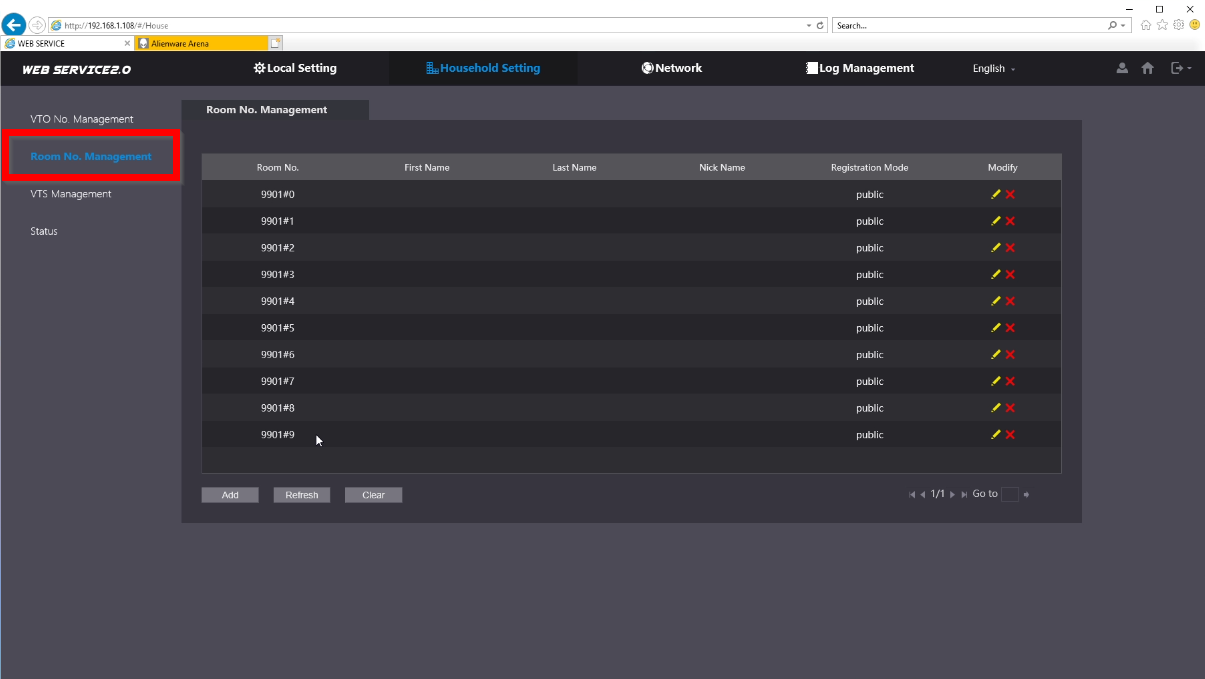Expand the browser search provider dropdown
The height and width of the screenshot is (679, 1205).
point(1124,25)
